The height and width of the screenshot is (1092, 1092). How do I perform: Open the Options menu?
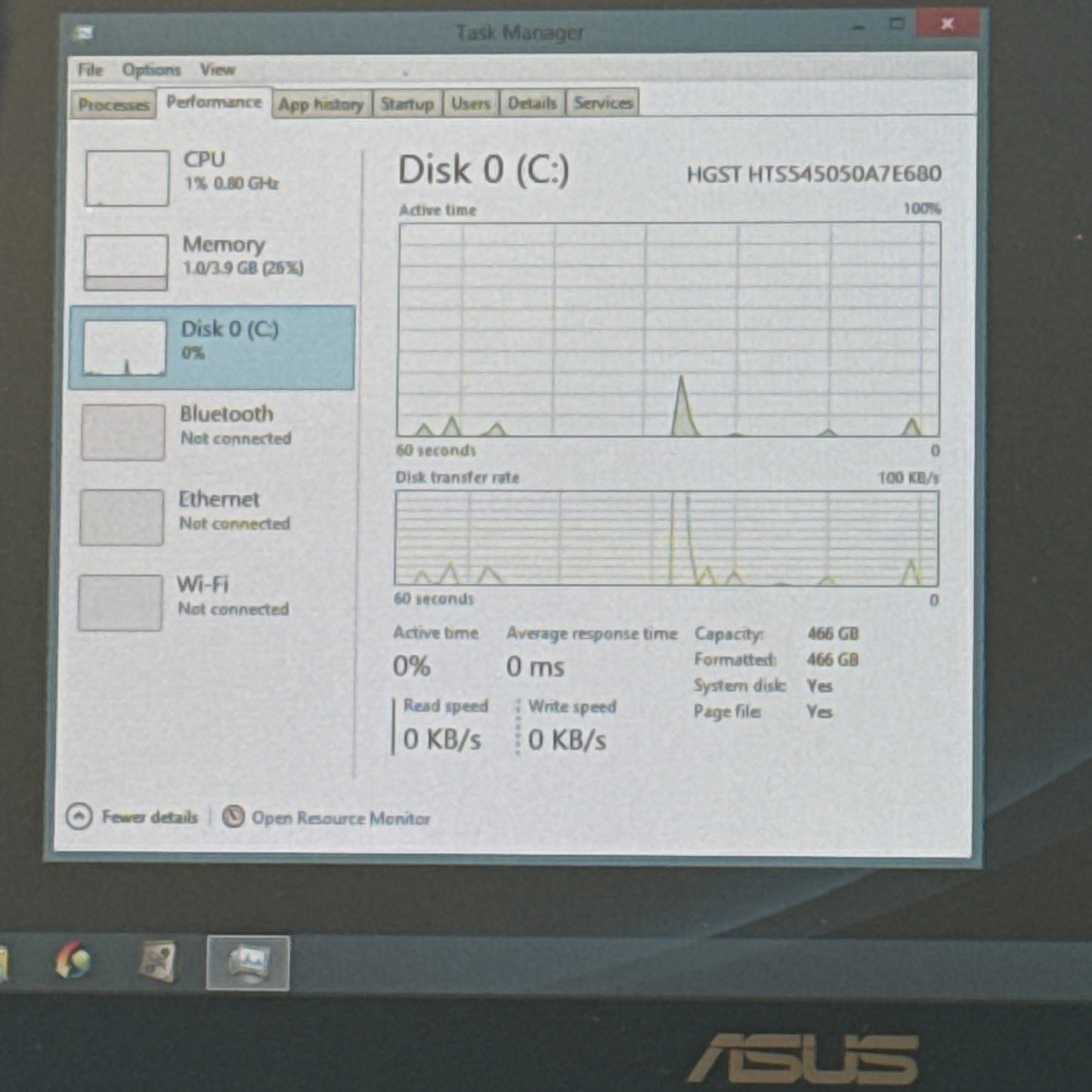point(151,69)
